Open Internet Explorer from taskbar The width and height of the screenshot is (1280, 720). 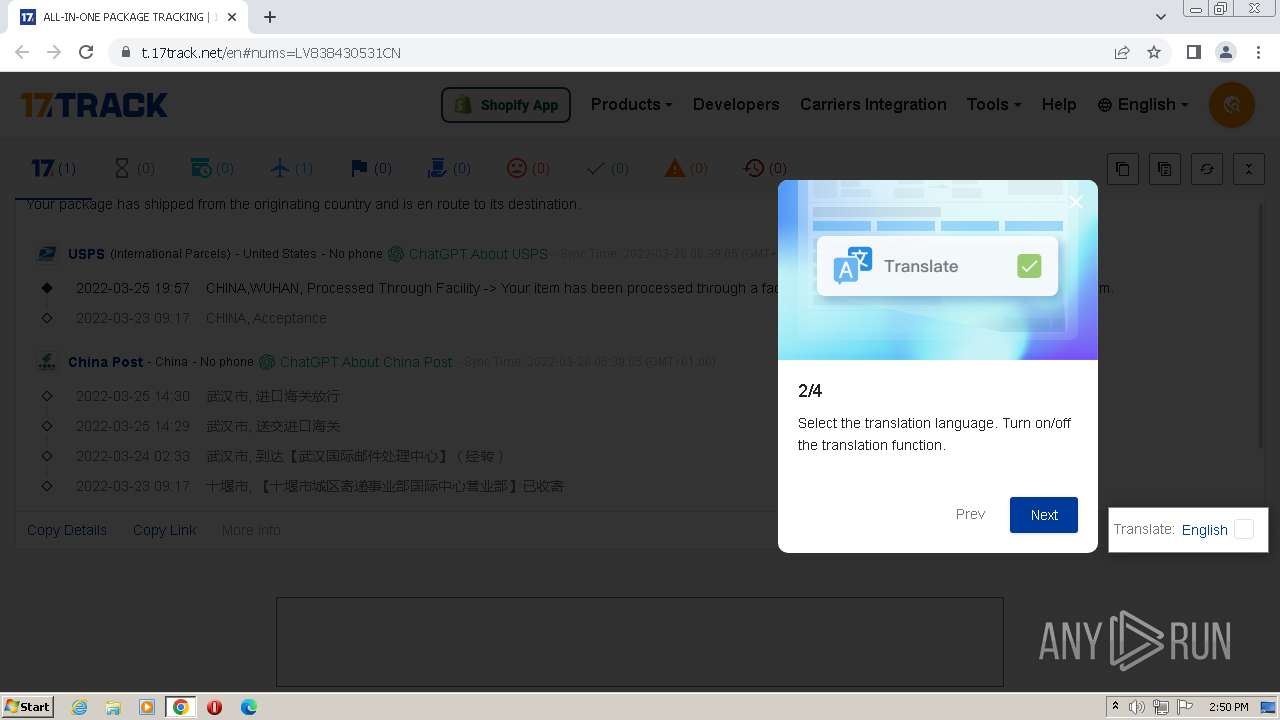pos(80,707)
